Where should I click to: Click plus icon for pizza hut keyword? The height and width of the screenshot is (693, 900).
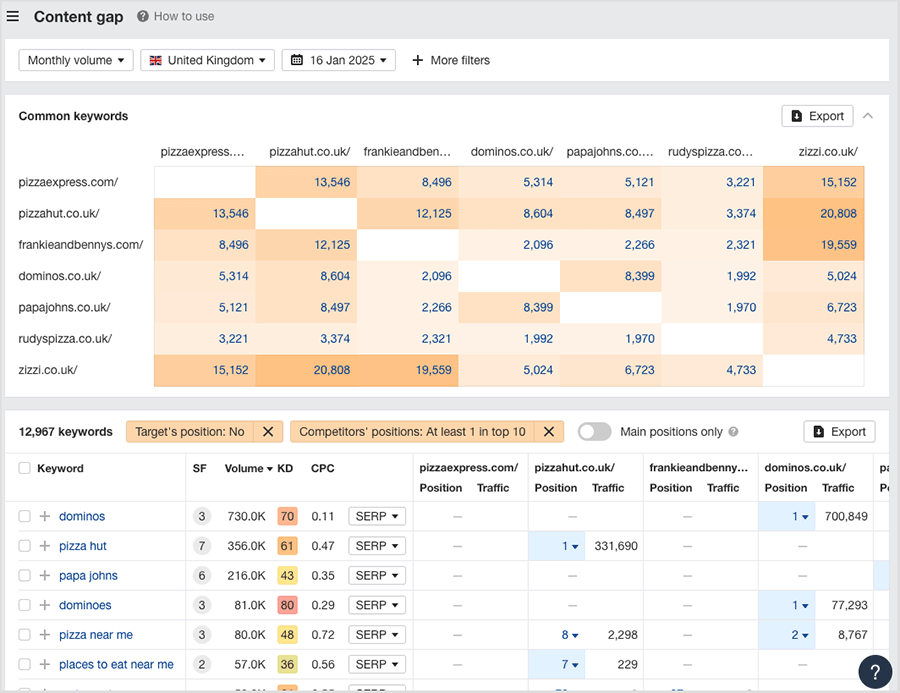[45, 546]
